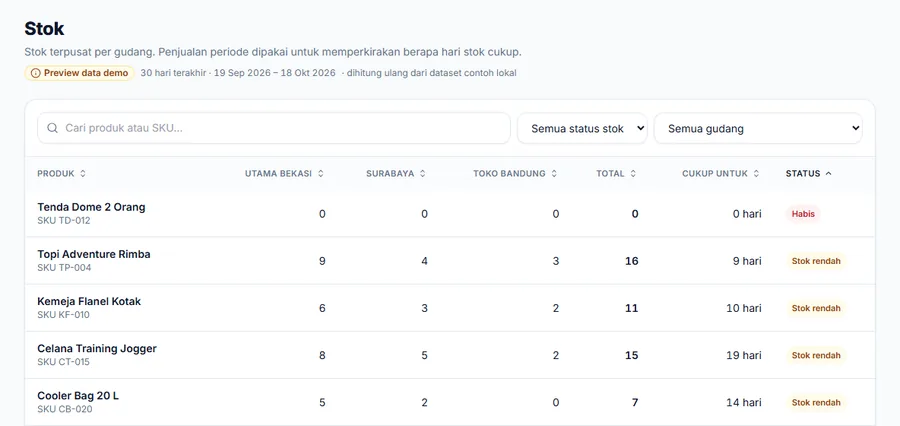Click the total 15 for Celana Training Jogger
The width and height of the screenshot is (900, 426).
click(631, 355)
